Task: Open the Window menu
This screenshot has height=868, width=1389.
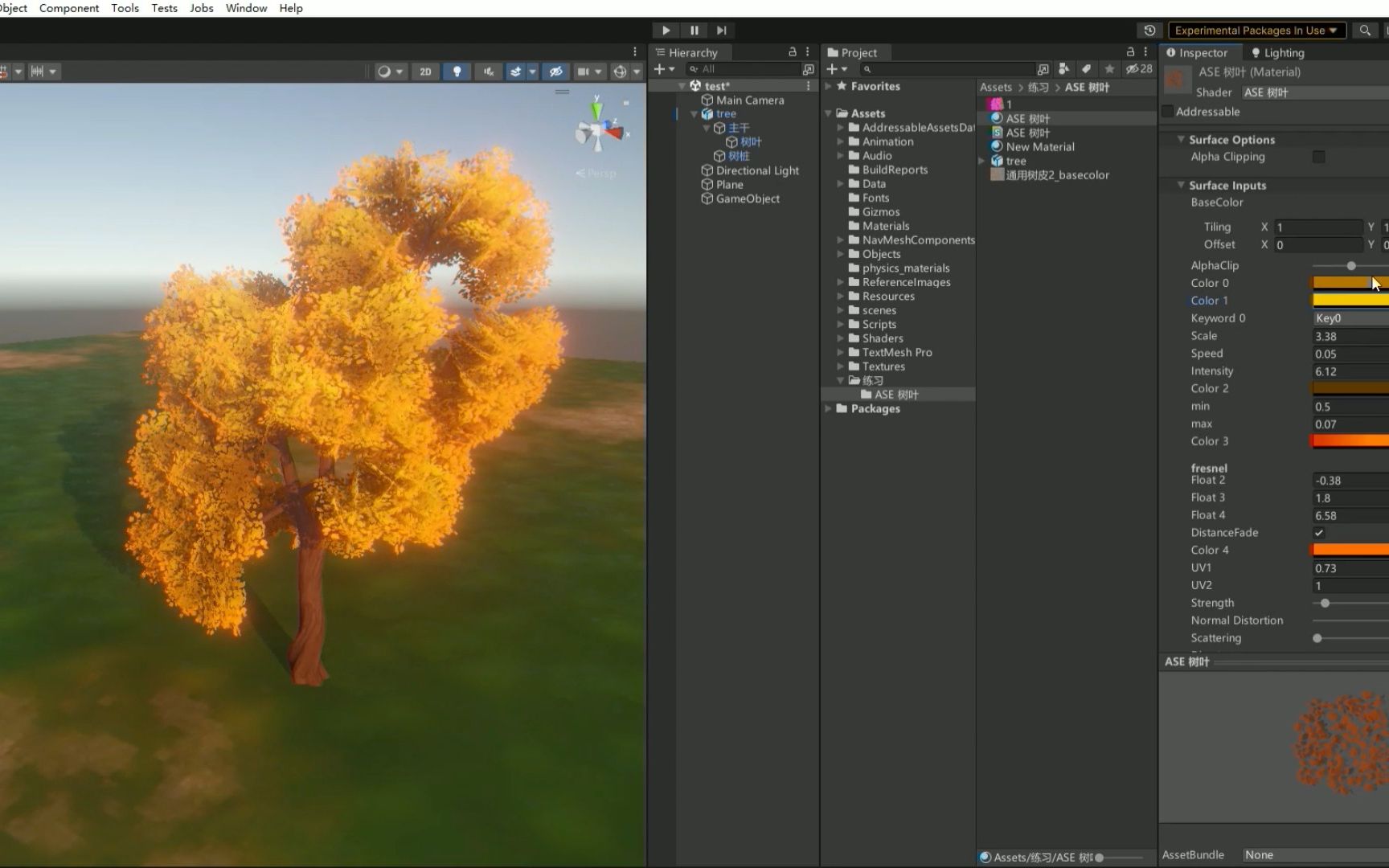Action: [x=246, y=8]
